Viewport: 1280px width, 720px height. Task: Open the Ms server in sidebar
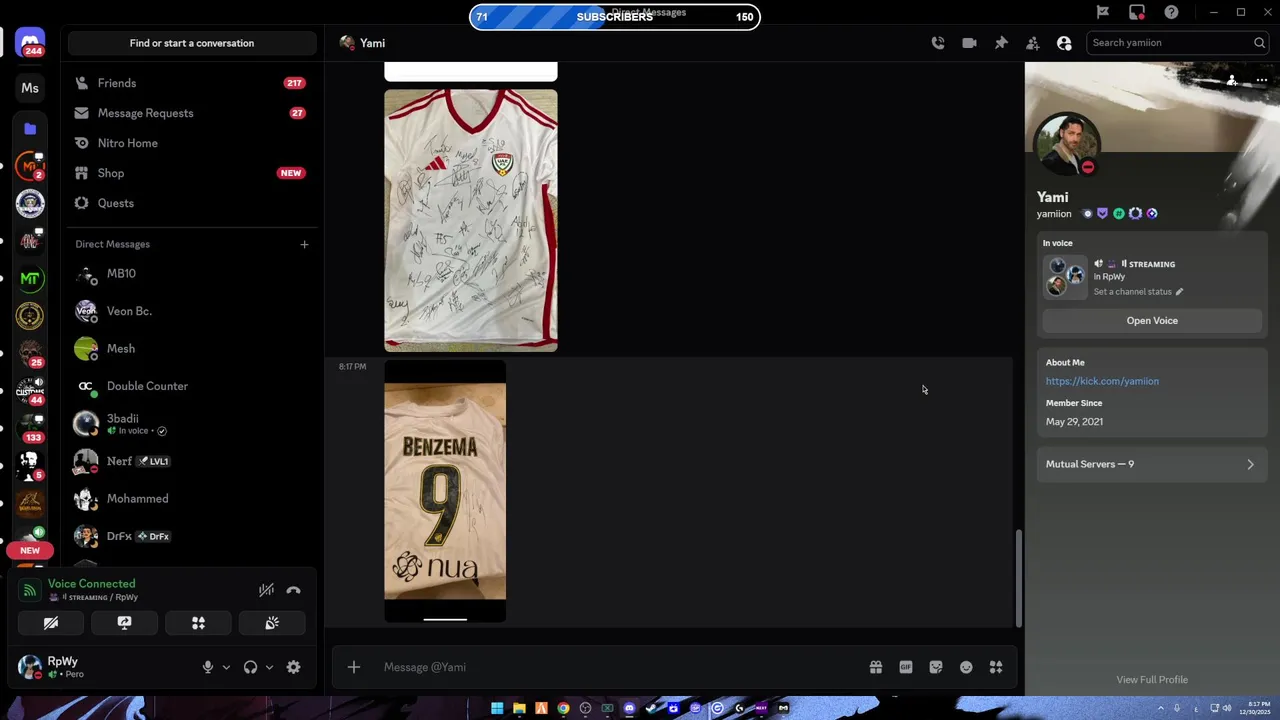(30, 88)
